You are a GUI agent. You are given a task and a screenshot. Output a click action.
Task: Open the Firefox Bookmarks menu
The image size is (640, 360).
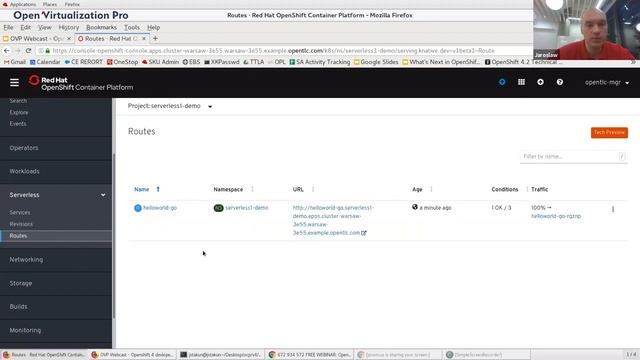[x=101, y=27]
